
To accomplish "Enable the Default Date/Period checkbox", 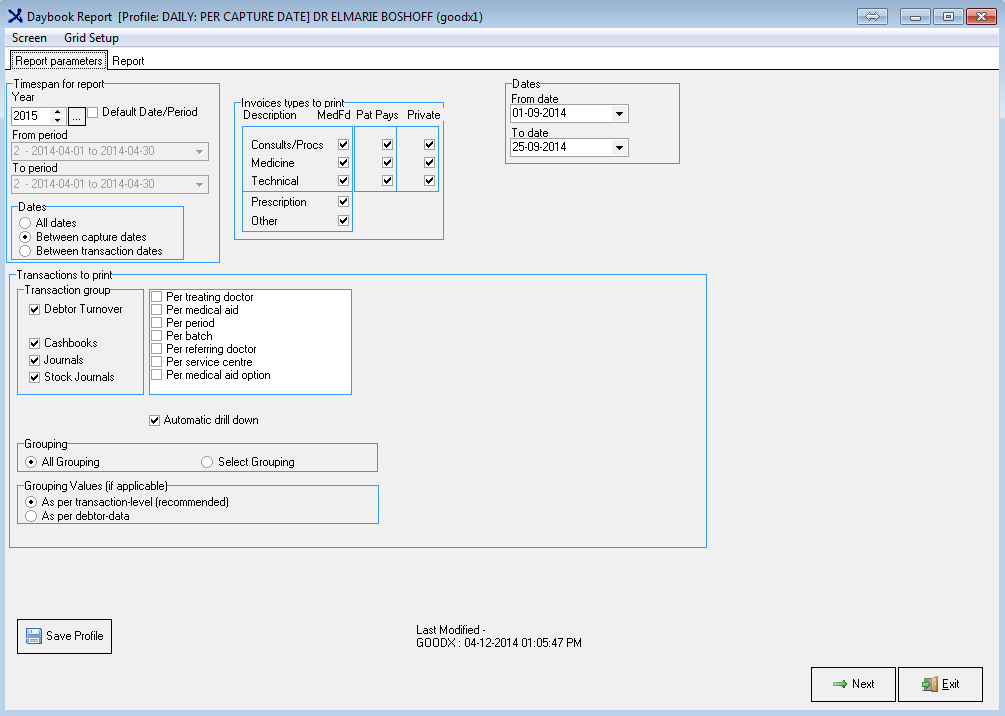I will [x=93, y=113].
